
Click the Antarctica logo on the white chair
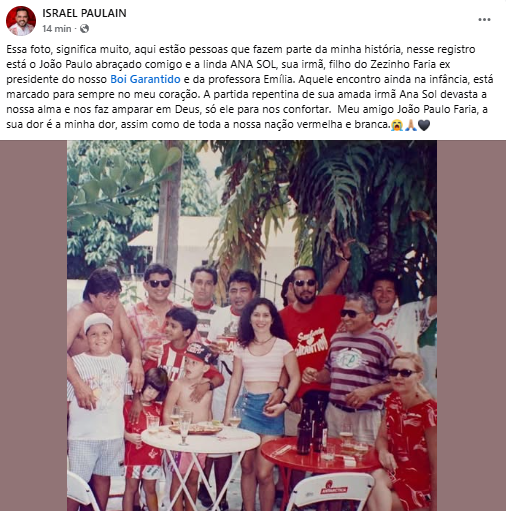(334, 490)
